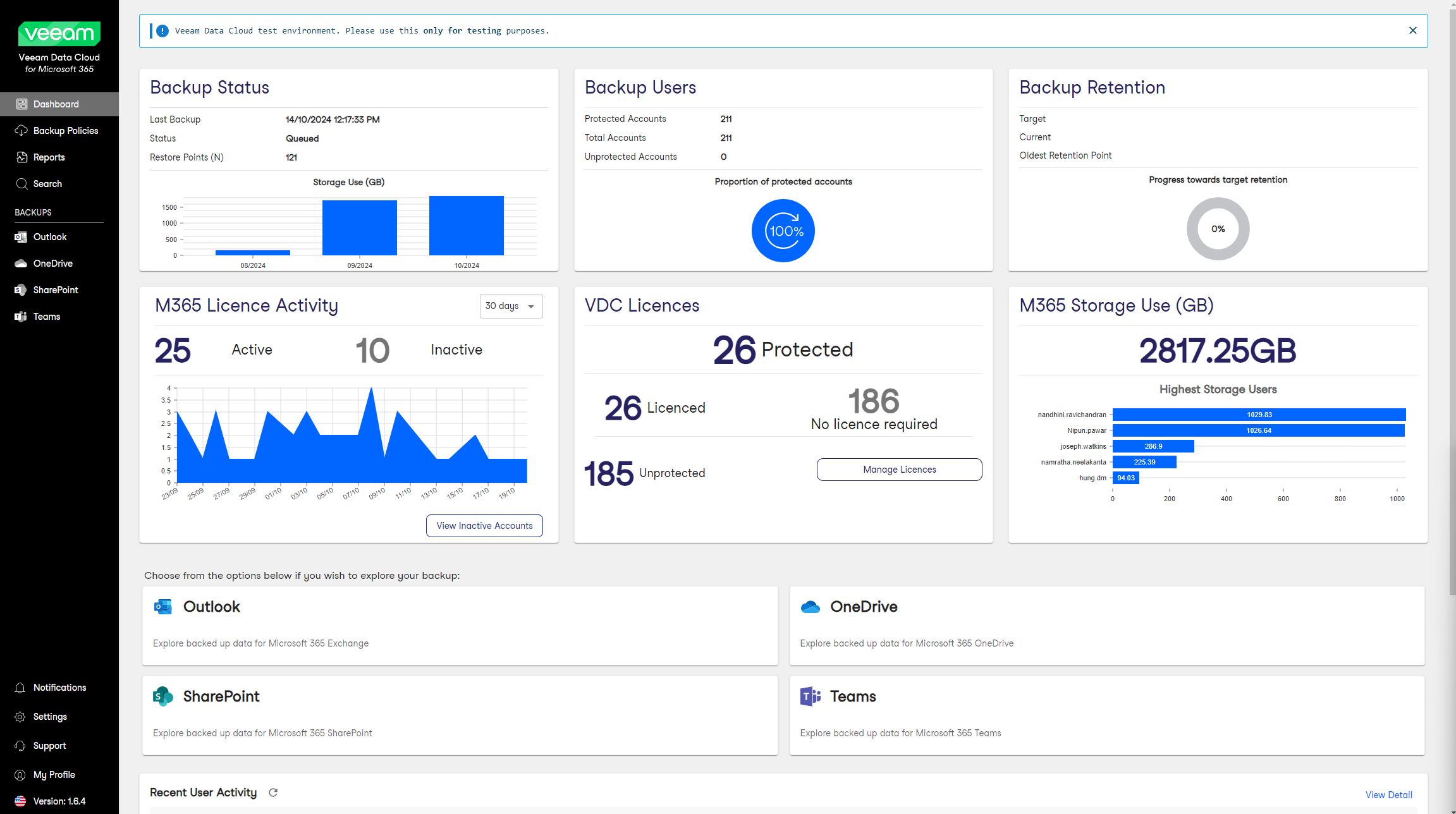Screen dimensions: 1456x814
Task: Click the Nipun.pawar 1026.64 bar
Action: [1258, 430]
